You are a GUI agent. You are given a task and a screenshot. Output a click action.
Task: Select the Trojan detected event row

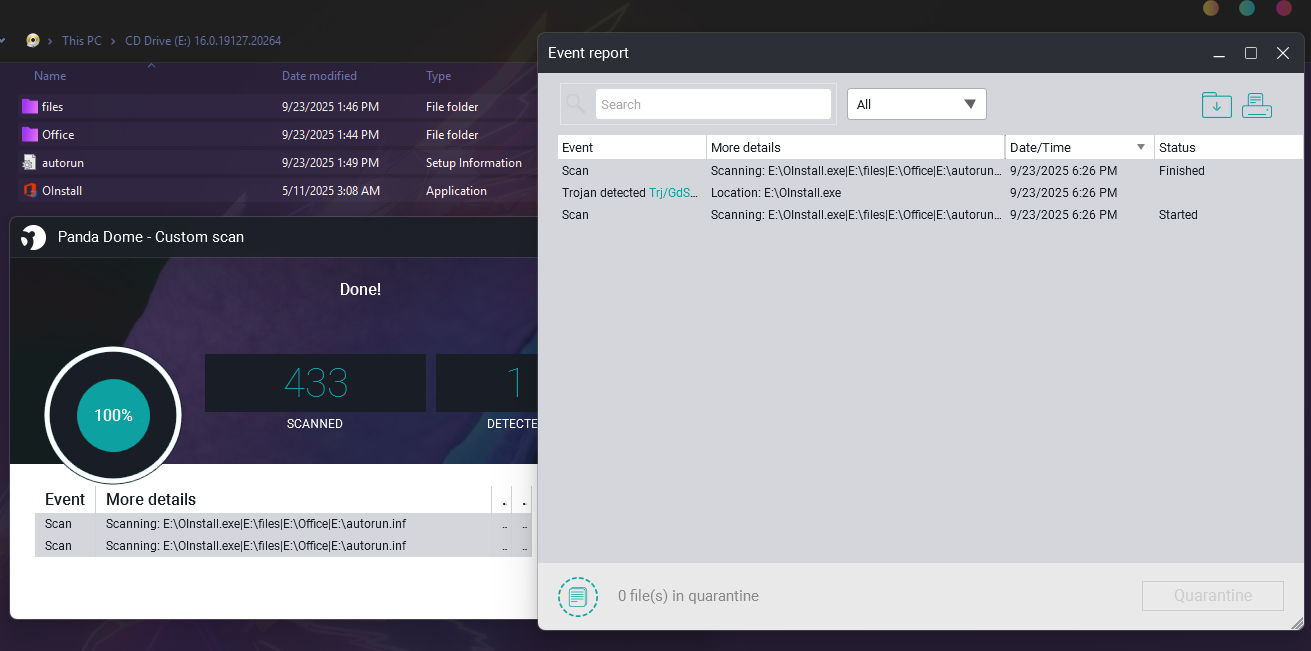pos(930,193)
